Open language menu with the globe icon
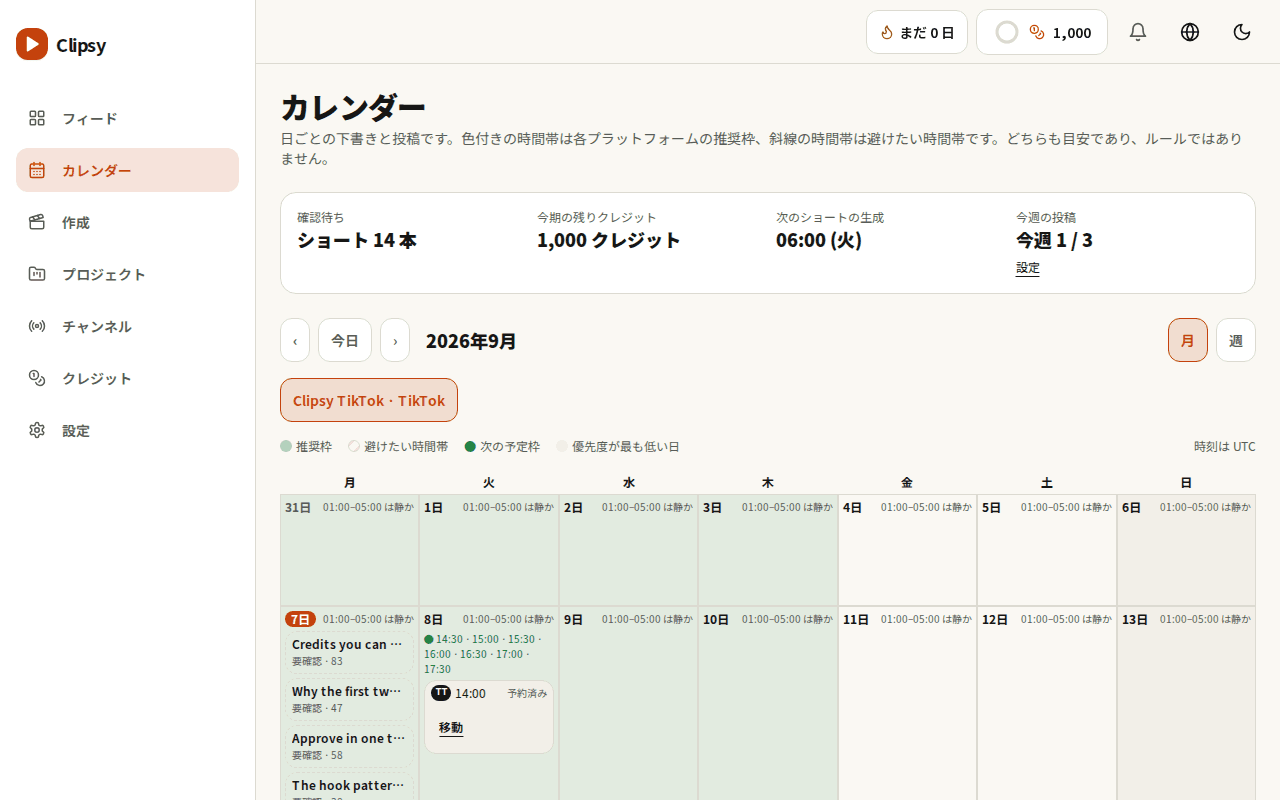1280x800 pixels. pos(1190,32)
